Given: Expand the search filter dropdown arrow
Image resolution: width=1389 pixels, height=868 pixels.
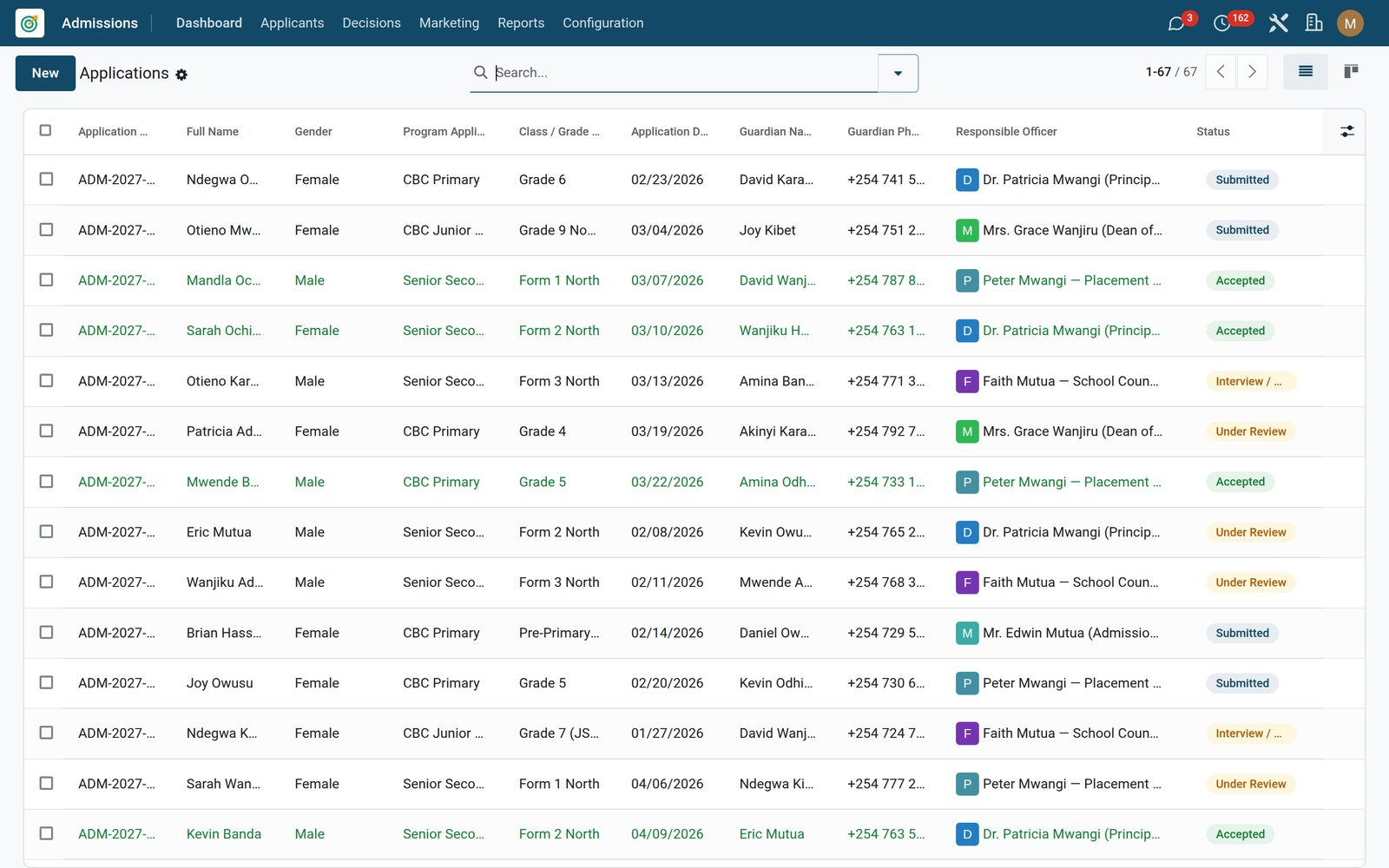Looking at the screenshot, I should [898, 73].
